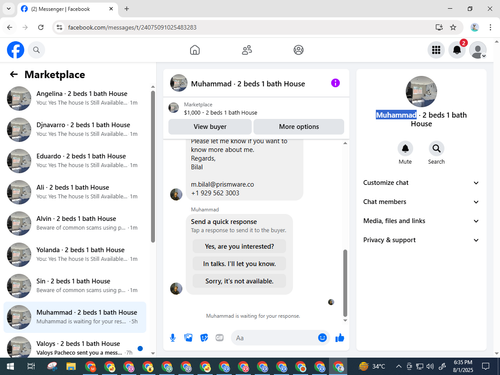This screenshot has height=375, width=500.
Task: Search in conversation using the magnifier icon
Action: pos(436,148)
